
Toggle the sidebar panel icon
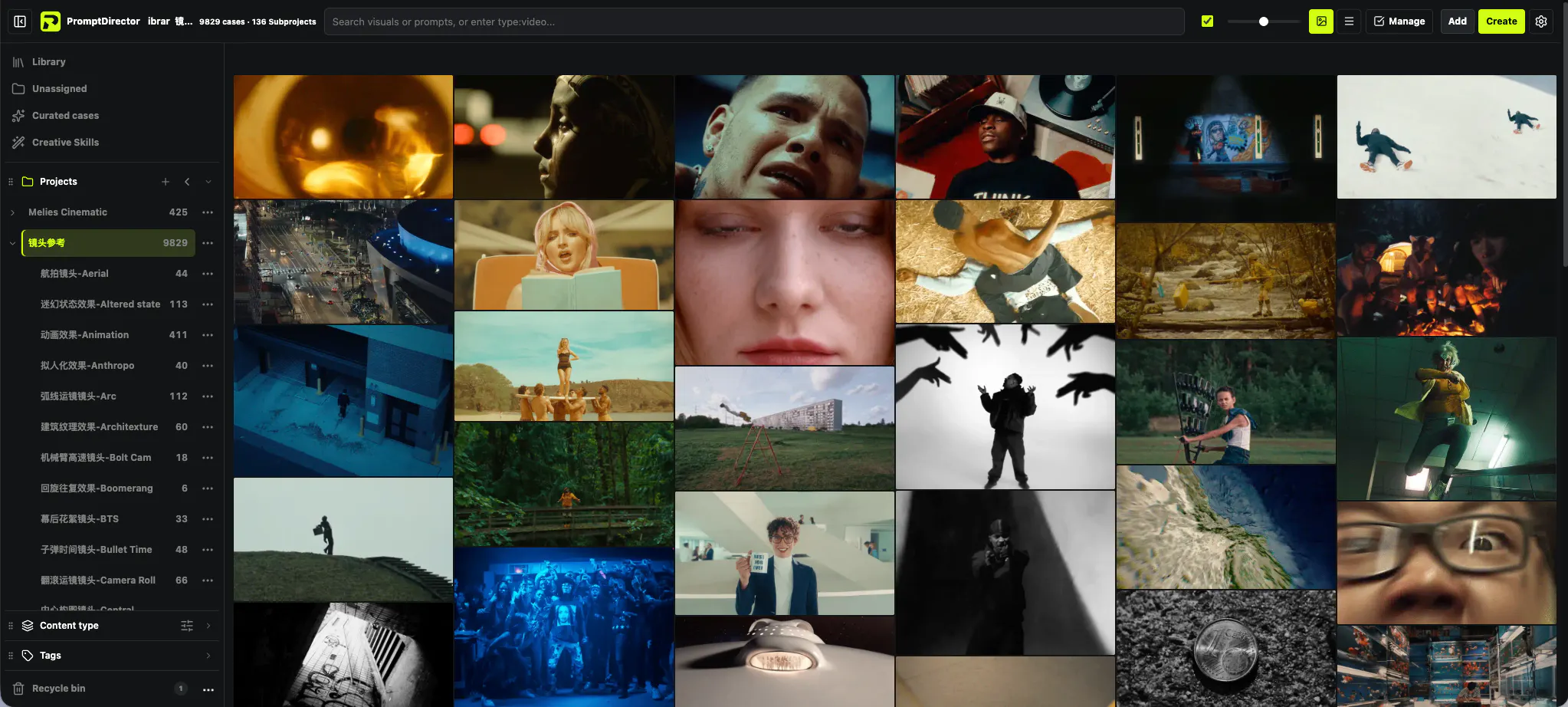(x=21, y=21)
